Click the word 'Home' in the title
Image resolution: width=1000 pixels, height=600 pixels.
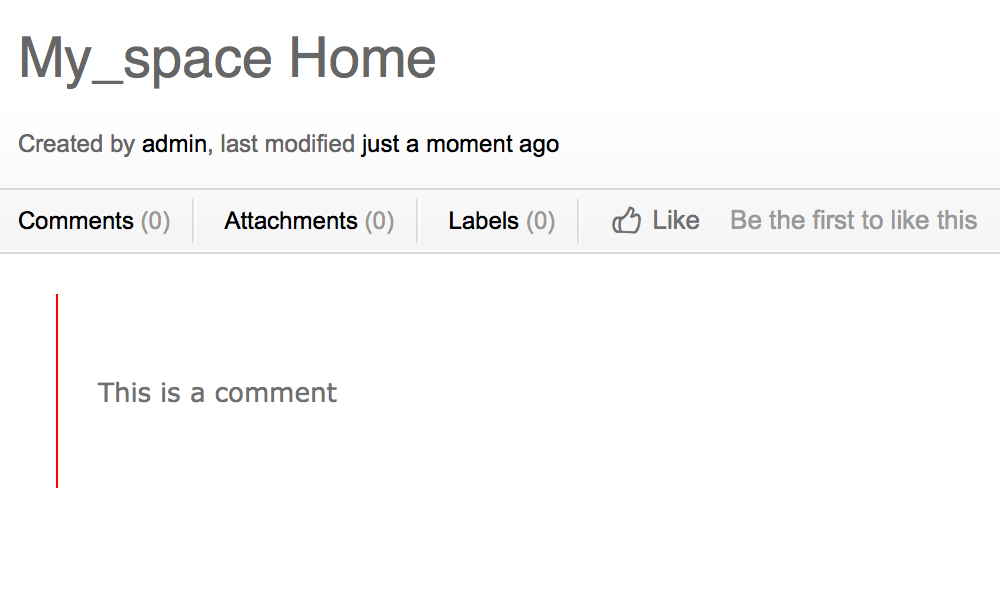pyautogui.click(x=362, y=58)
